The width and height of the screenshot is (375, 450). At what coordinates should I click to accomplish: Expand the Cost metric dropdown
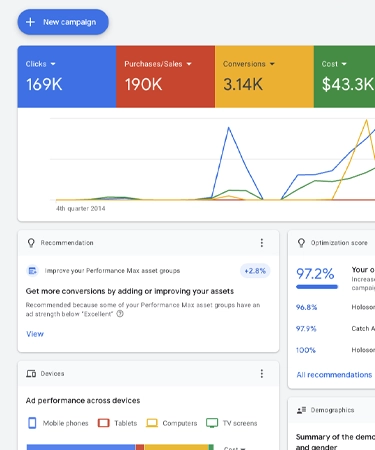344,64
